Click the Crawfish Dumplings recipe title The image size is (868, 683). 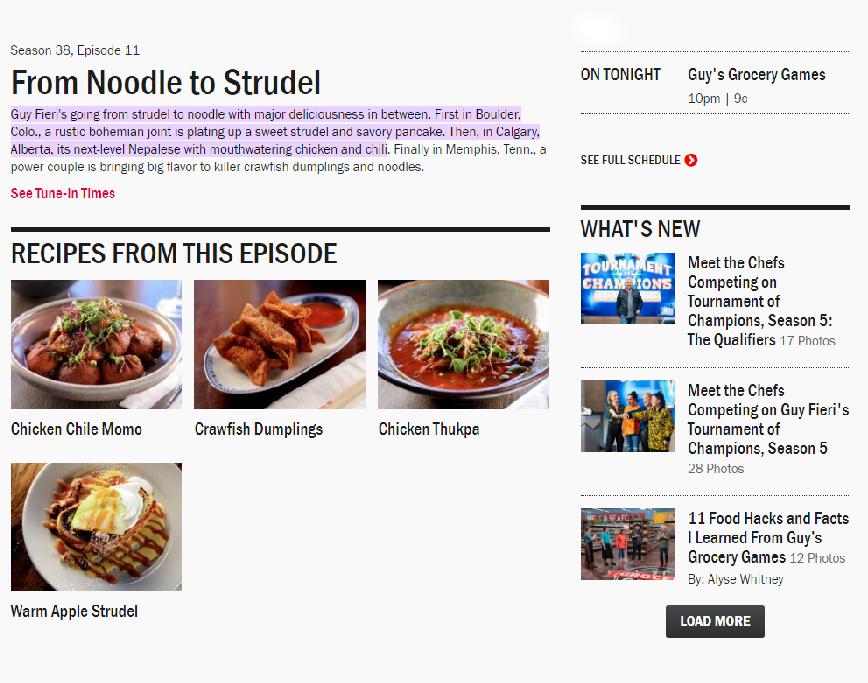[259, 429]
